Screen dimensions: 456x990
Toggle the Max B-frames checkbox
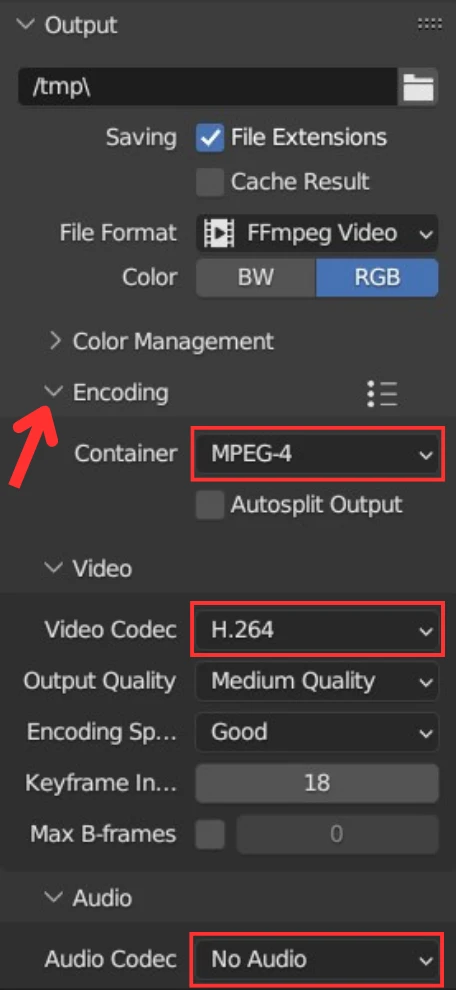point(210,834)
